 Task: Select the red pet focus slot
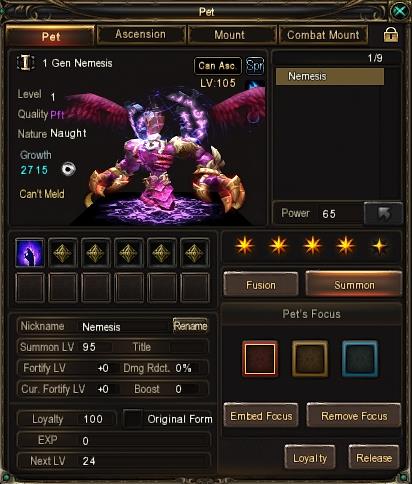(260, 358)
